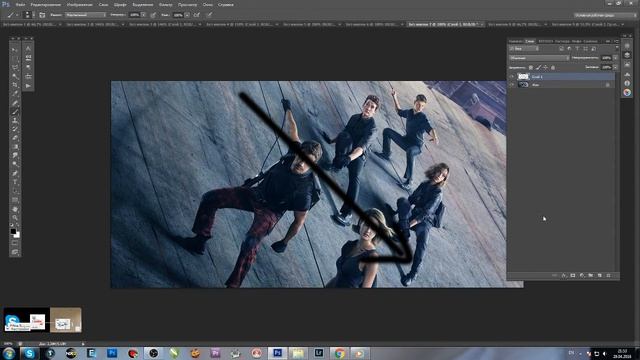Add a layer mask in Layers panel
The image size is (640, 360).
tap(573, 276)
